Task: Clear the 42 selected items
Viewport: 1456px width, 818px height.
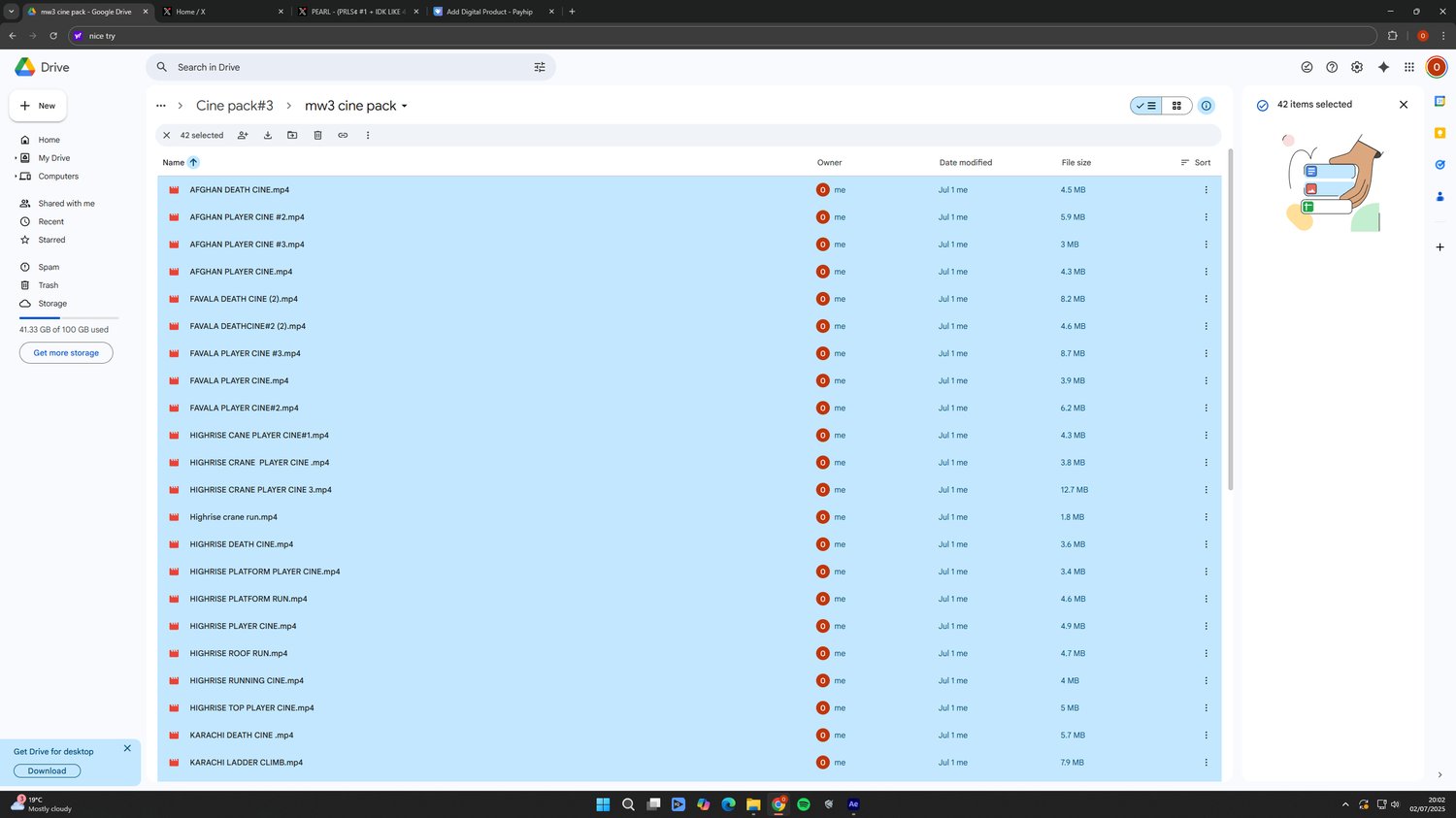Action: [x=166, y=135]
